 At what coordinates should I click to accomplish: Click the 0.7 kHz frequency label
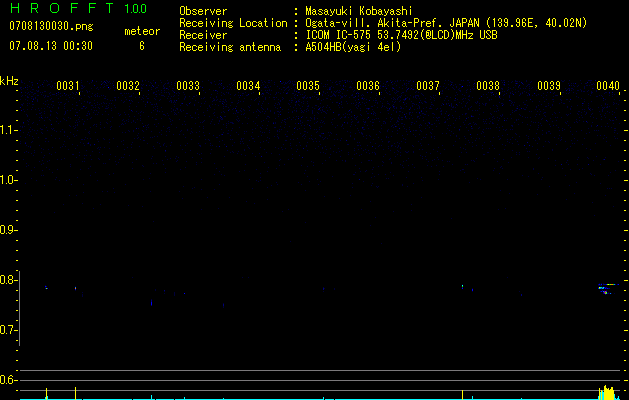8,330
